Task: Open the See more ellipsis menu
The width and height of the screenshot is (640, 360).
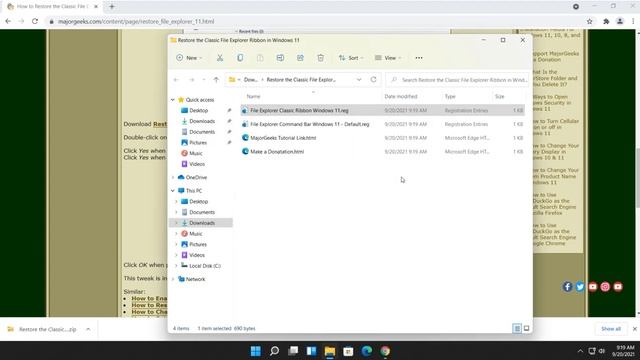Action: pos(419,58)
